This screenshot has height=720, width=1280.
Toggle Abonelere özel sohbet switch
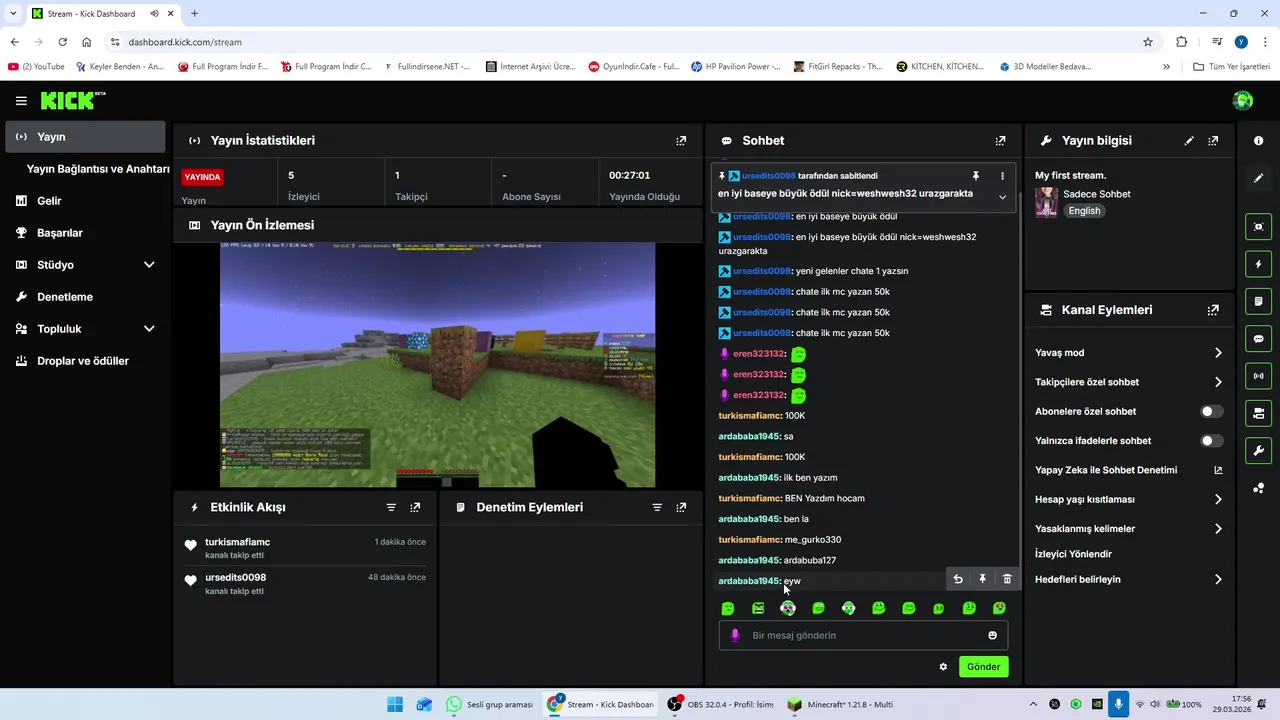(1211, 411)
